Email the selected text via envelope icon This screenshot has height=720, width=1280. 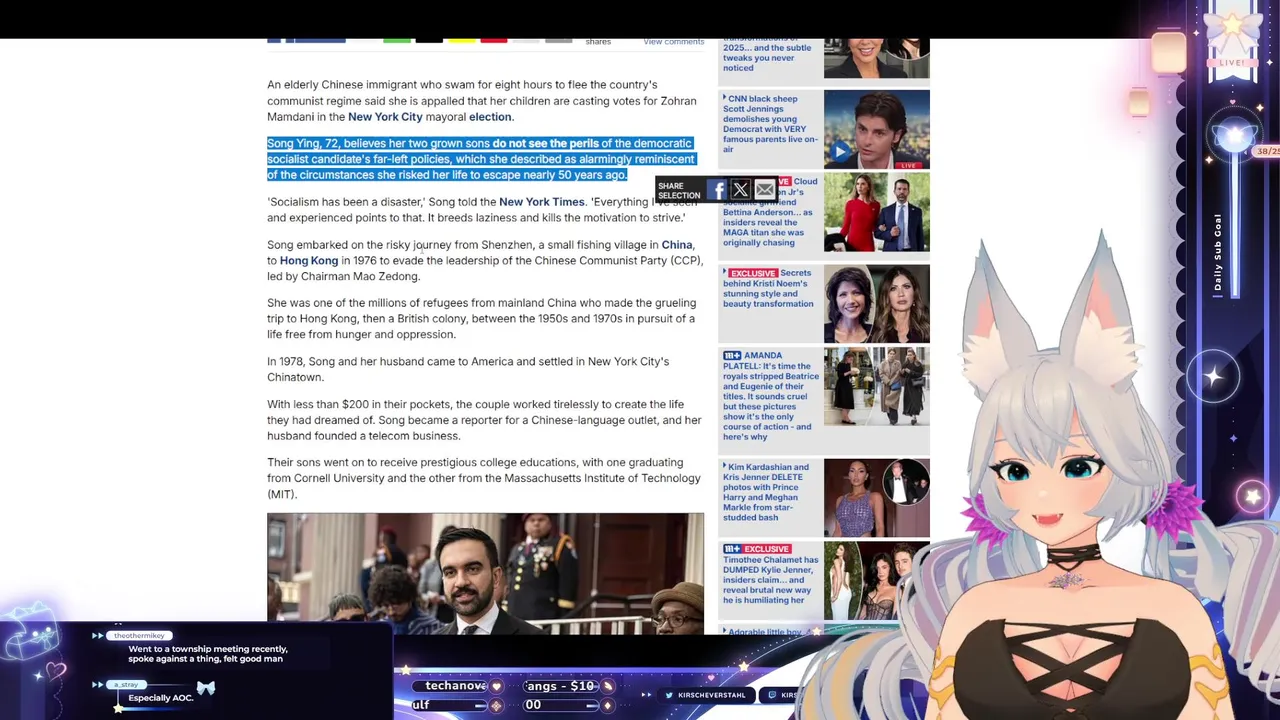(x=764, y=190)
